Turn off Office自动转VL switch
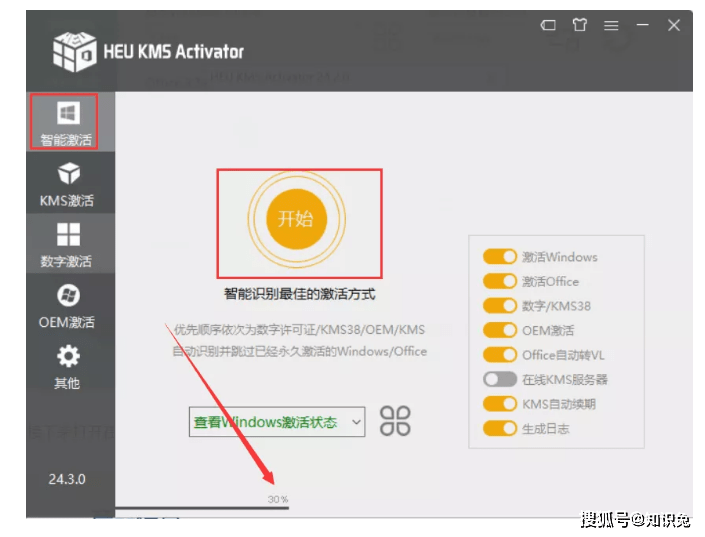The width and height of the screenshot is (705, 537). click(x=500, y=355)
